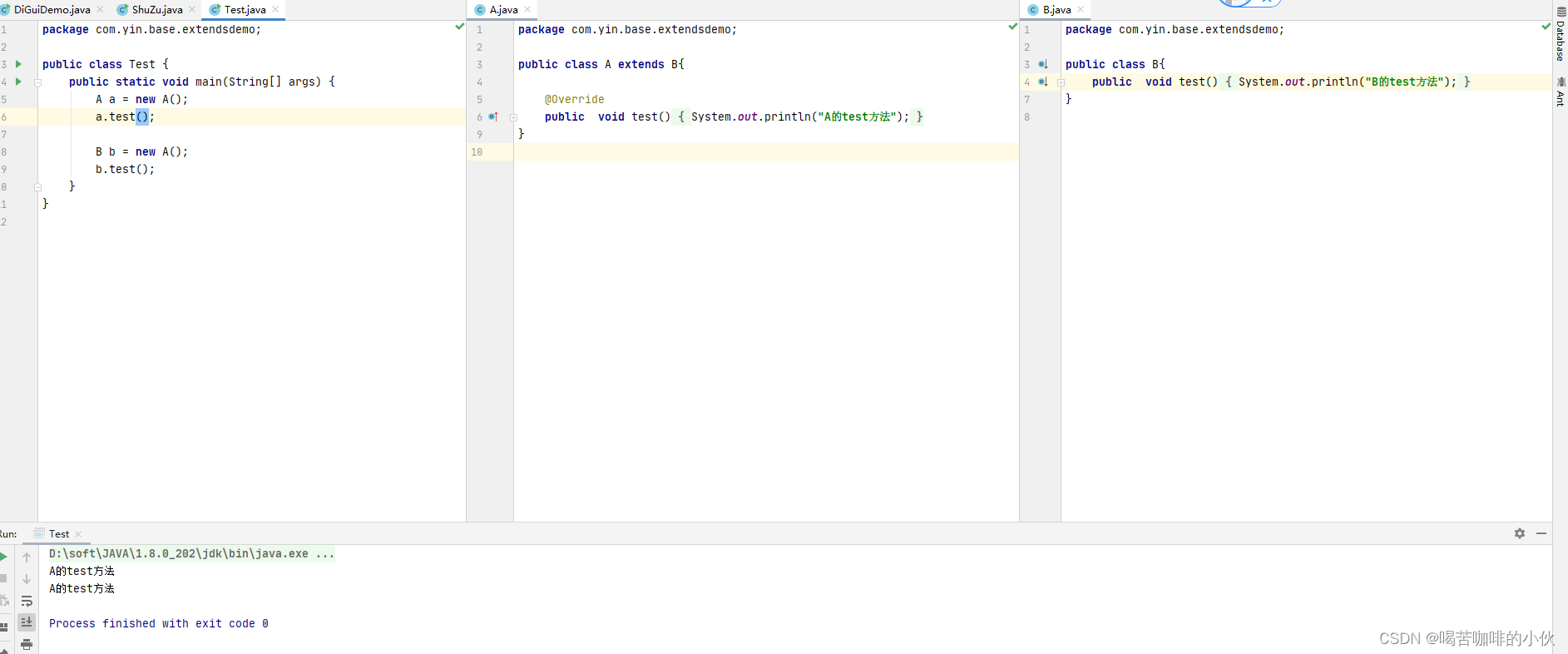Image resolution: width=1568 pixels, height=654 pixels.
Task: Open Run panel settings gear
Action: pos(1520,533)
